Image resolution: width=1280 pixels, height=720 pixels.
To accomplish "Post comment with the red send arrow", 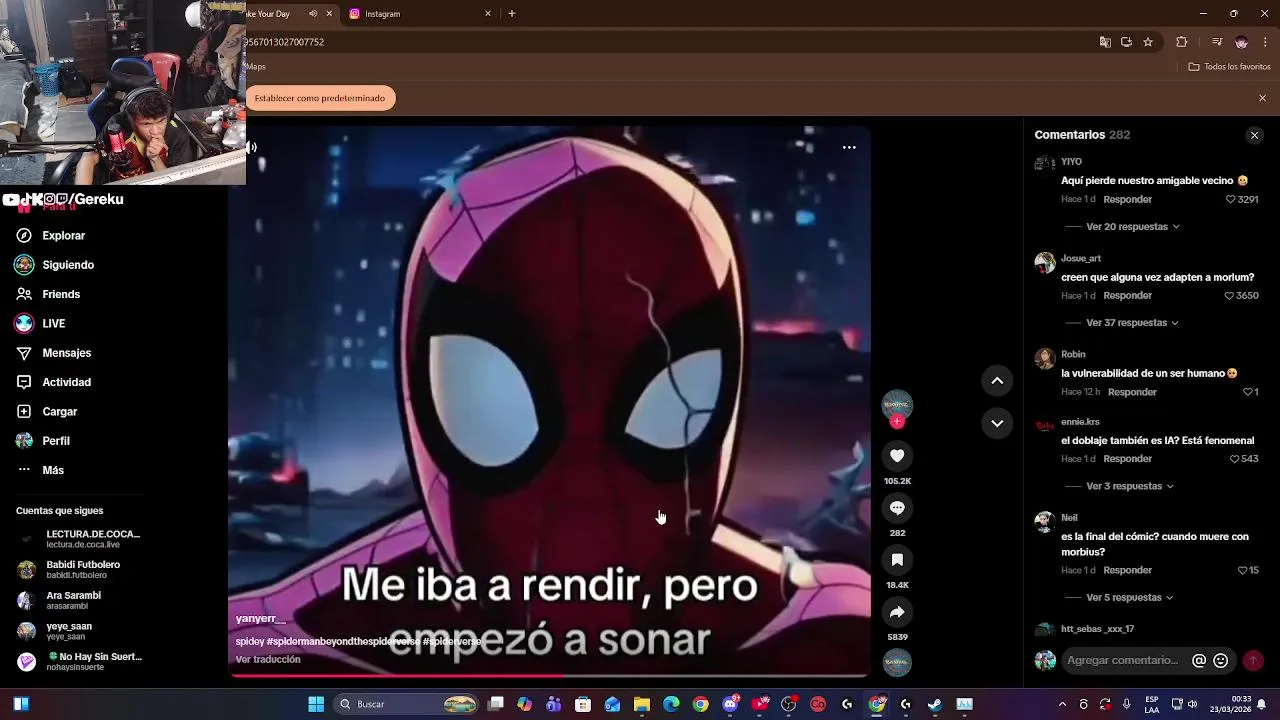I will (x=1252, y=660).
